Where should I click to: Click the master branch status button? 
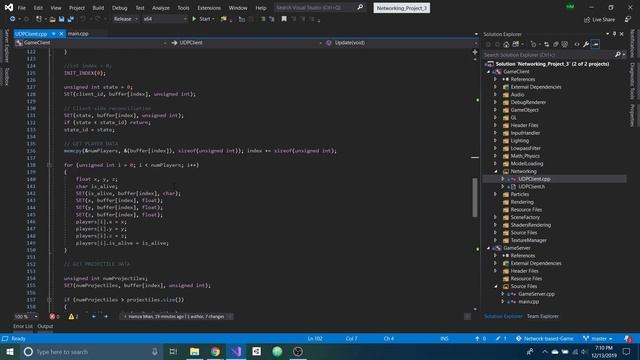coord(598,338)
